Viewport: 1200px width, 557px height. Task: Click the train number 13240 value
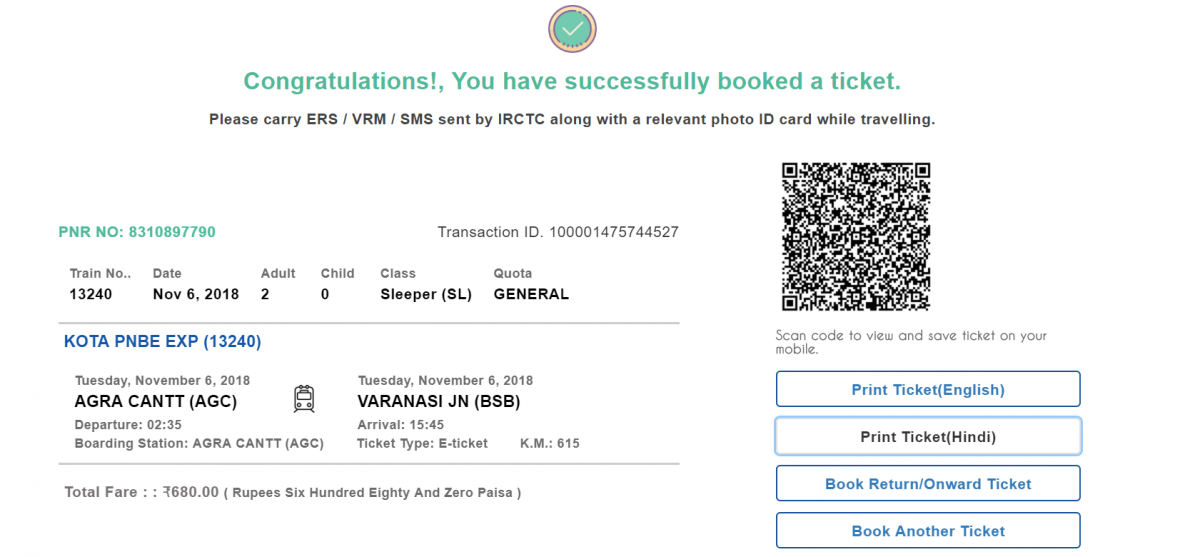91,294
